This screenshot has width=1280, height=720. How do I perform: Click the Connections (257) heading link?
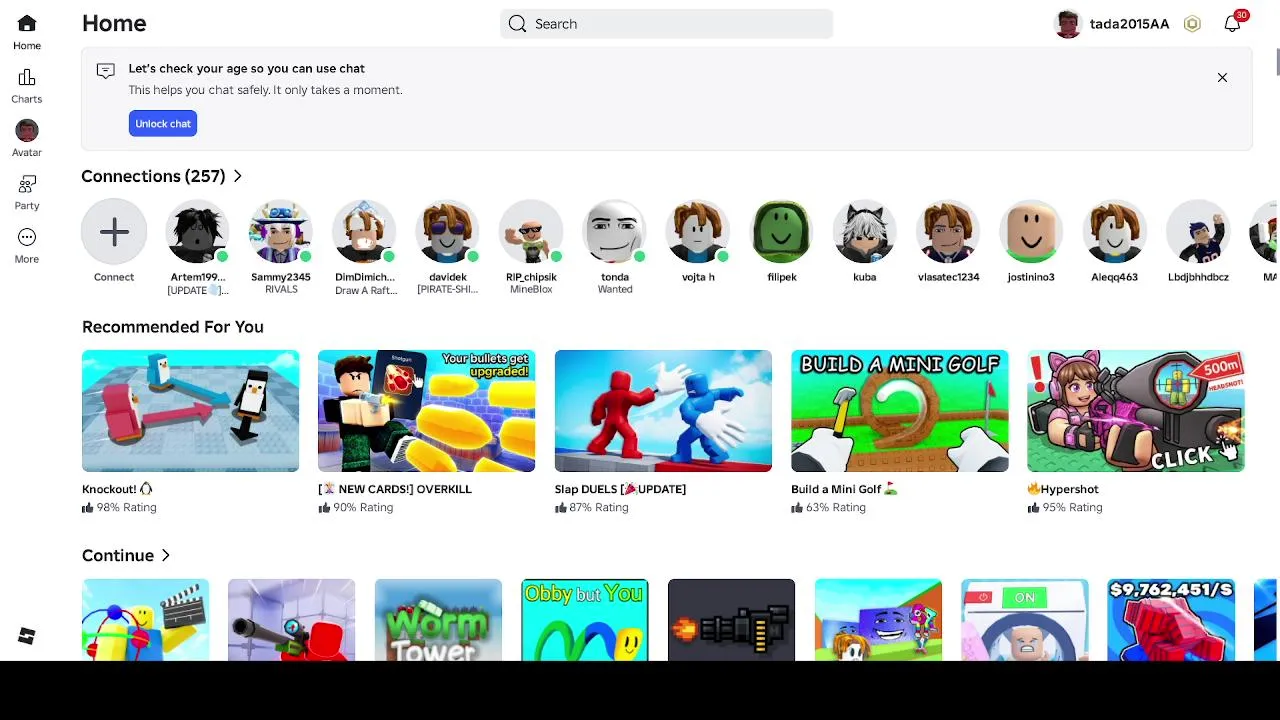tap(153, 176)
